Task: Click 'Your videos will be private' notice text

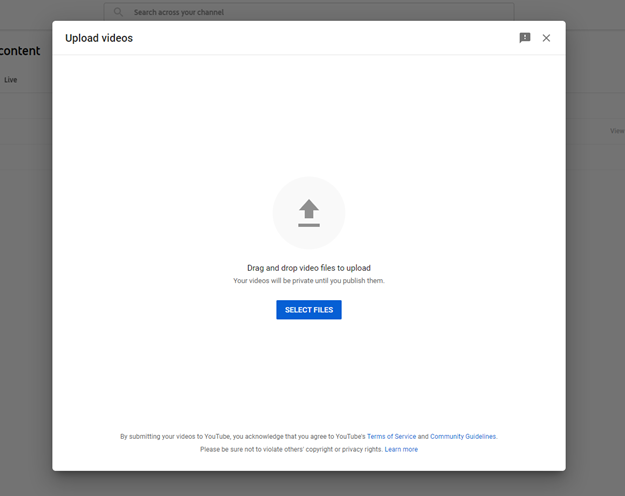Action: (309, 281)
